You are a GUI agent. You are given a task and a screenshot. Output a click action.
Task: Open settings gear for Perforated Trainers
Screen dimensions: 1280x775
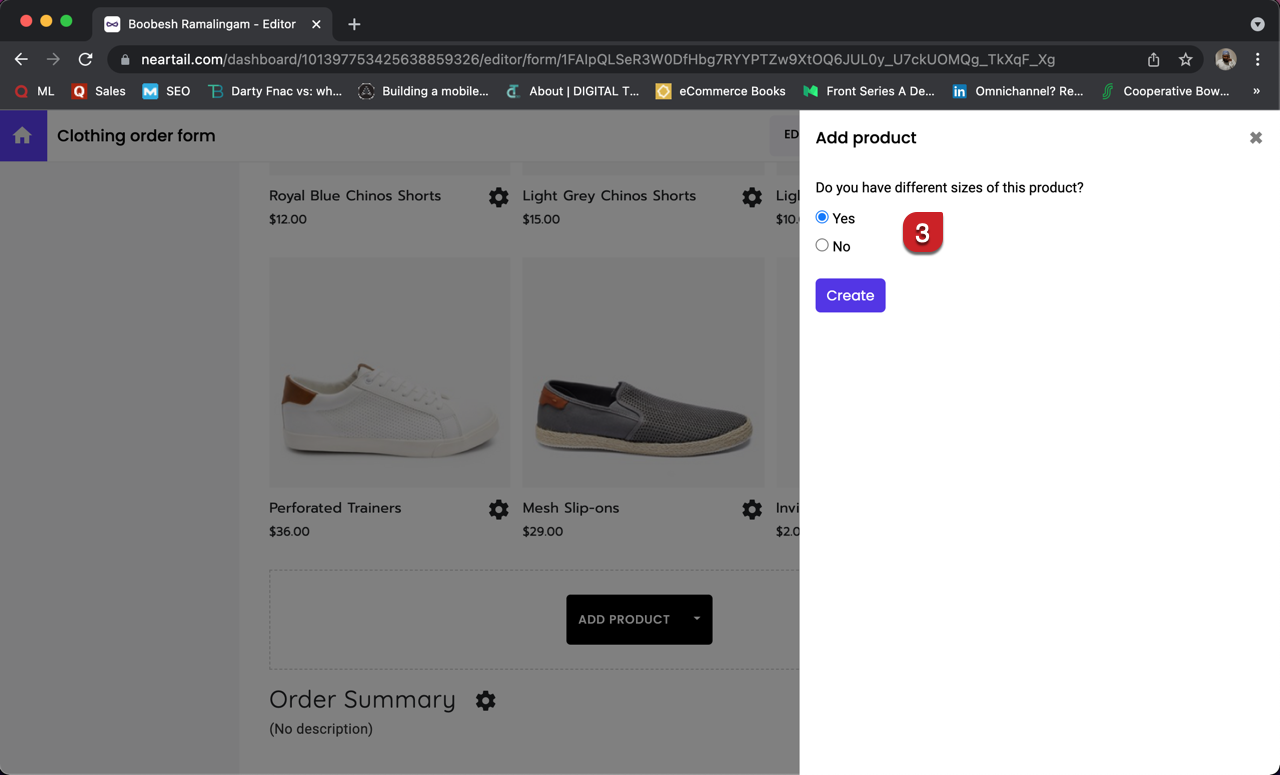pos(498,510)
